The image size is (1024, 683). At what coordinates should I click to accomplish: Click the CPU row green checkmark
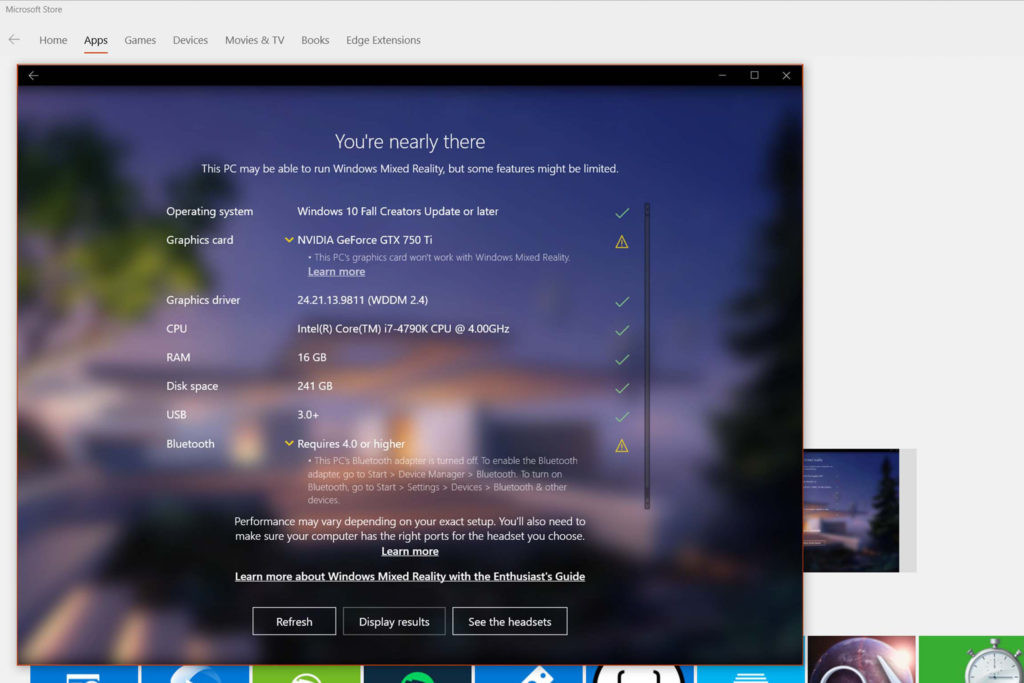(622, 330)
